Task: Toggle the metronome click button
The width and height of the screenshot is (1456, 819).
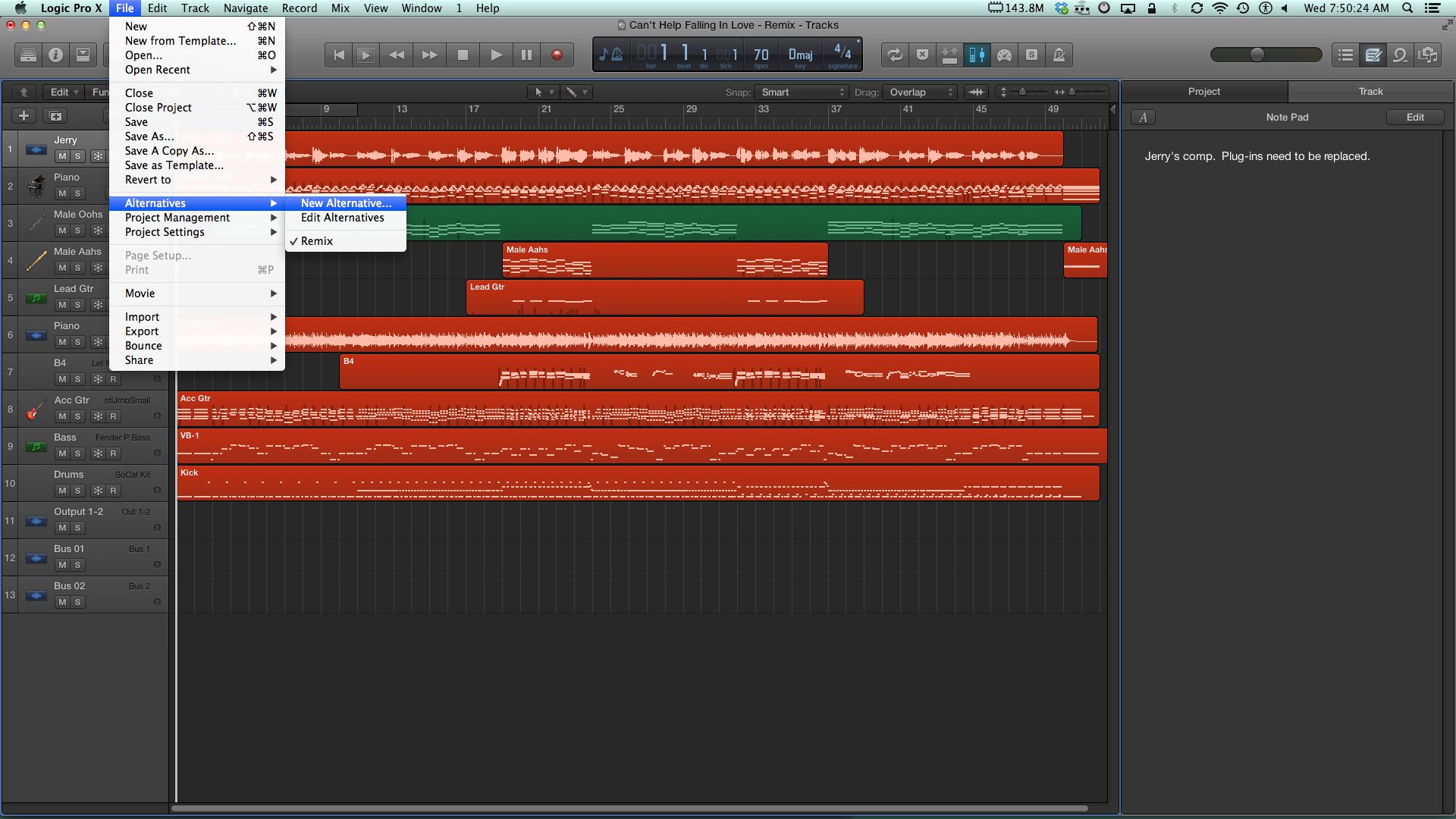Action: click(x=1059, y=55)
